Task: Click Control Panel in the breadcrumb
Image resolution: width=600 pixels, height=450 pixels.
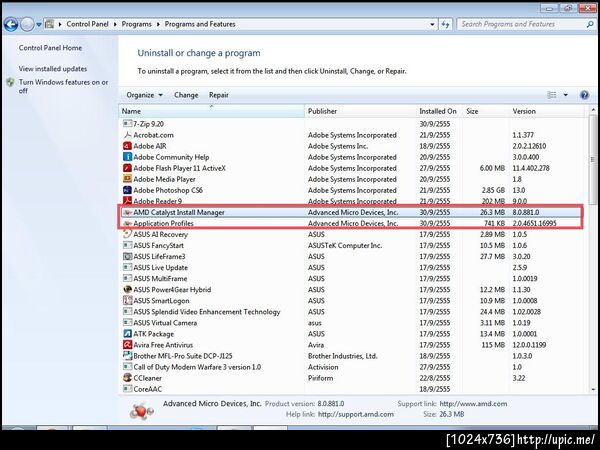Action: pyautogui.click(x=87, y=24)
